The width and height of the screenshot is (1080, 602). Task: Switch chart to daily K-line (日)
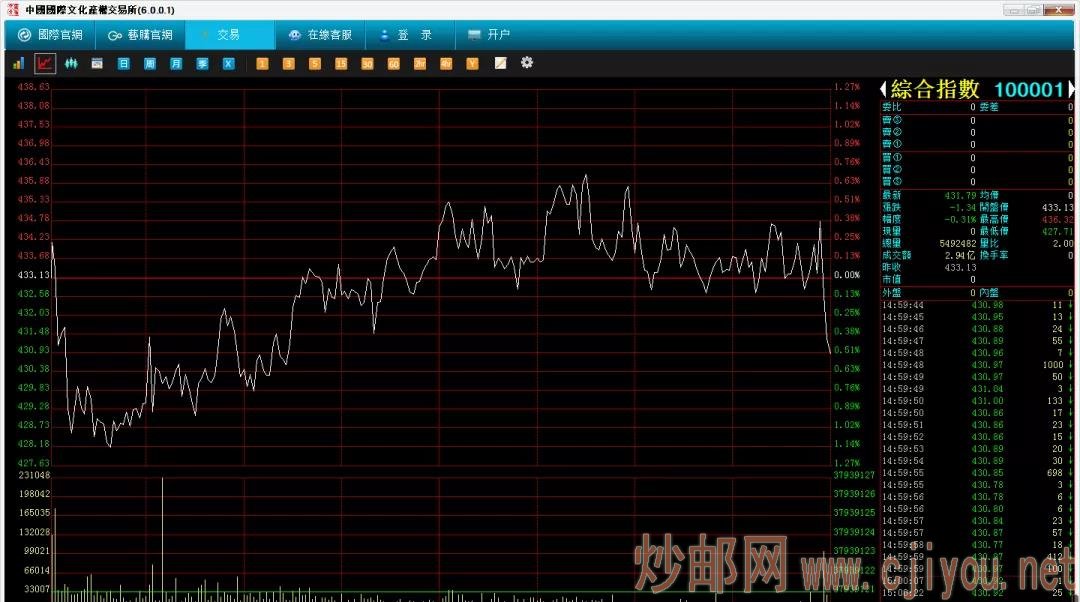[x=122, y=63]
